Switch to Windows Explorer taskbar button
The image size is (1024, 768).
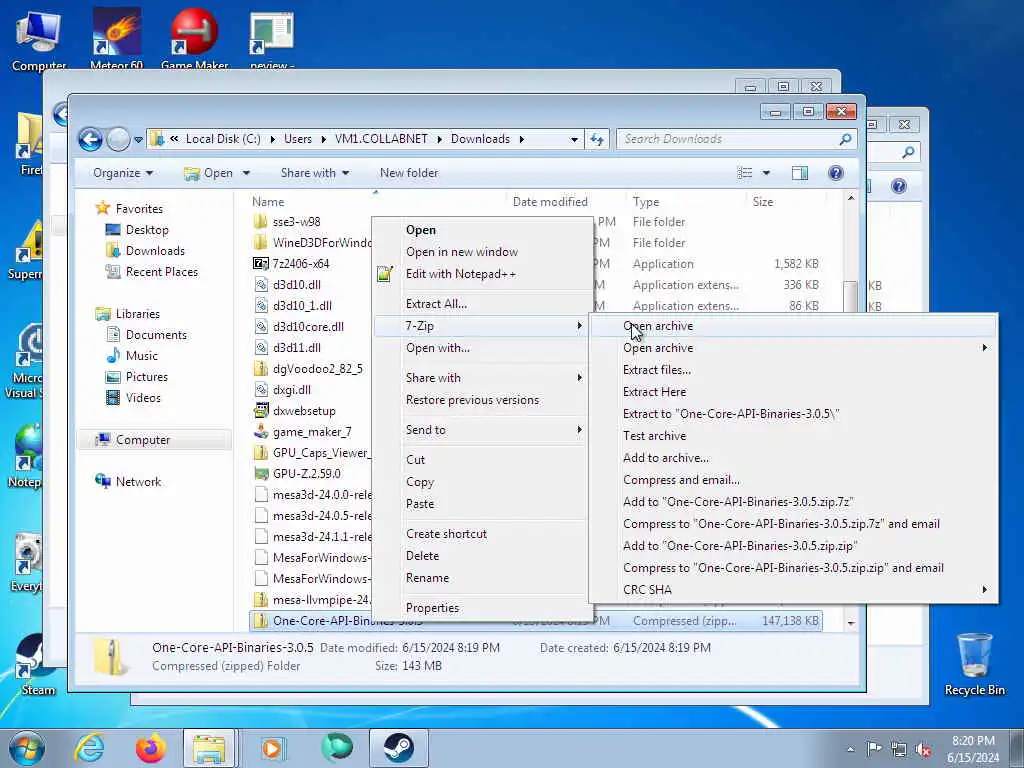(x=209, y=748)
